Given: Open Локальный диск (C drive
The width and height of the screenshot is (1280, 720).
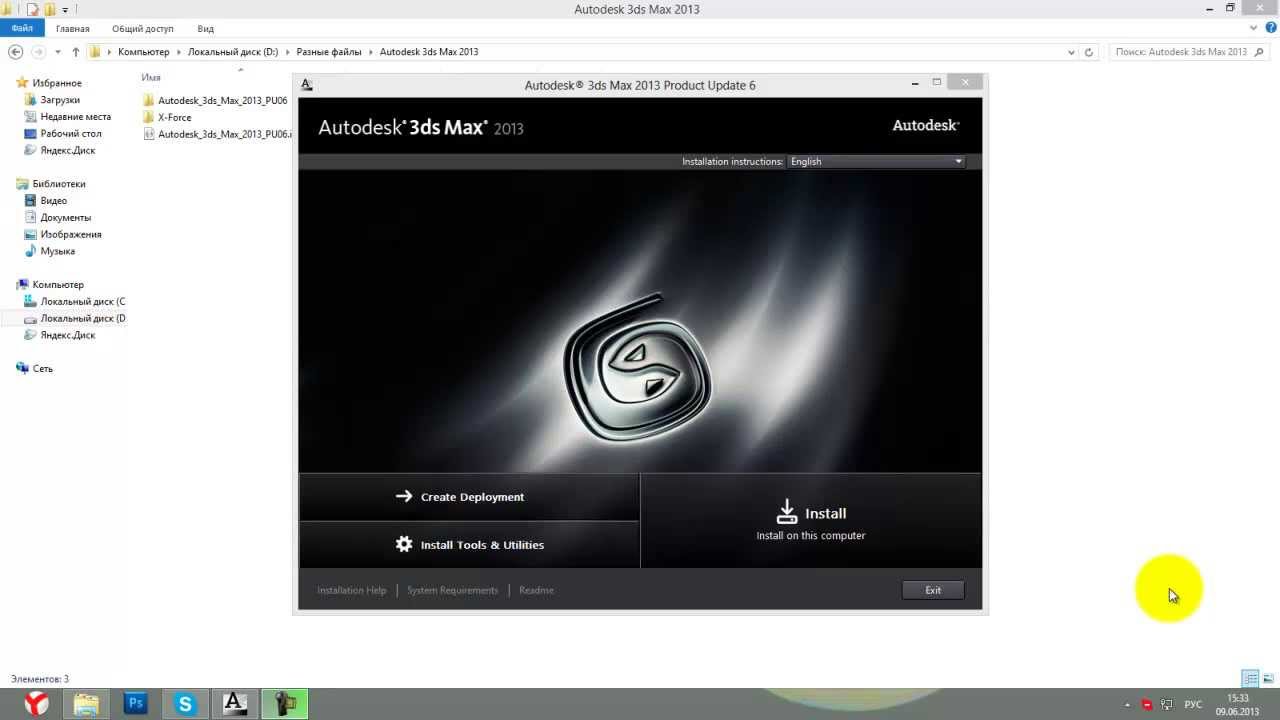Looking at the screenshot, I should [82, 302].
